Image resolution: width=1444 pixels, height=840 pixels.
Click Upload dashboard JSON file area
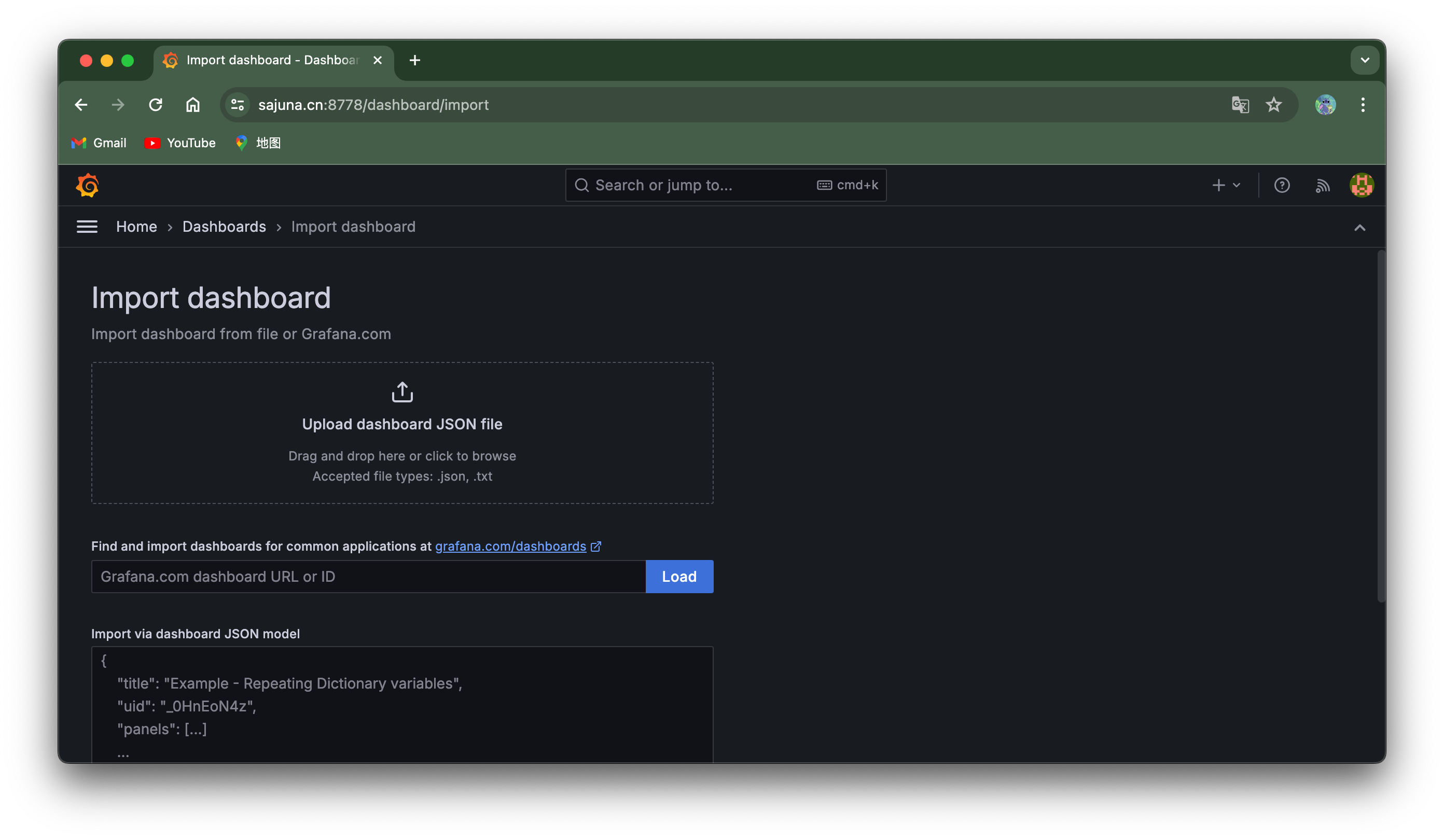[x=402, y=432]
